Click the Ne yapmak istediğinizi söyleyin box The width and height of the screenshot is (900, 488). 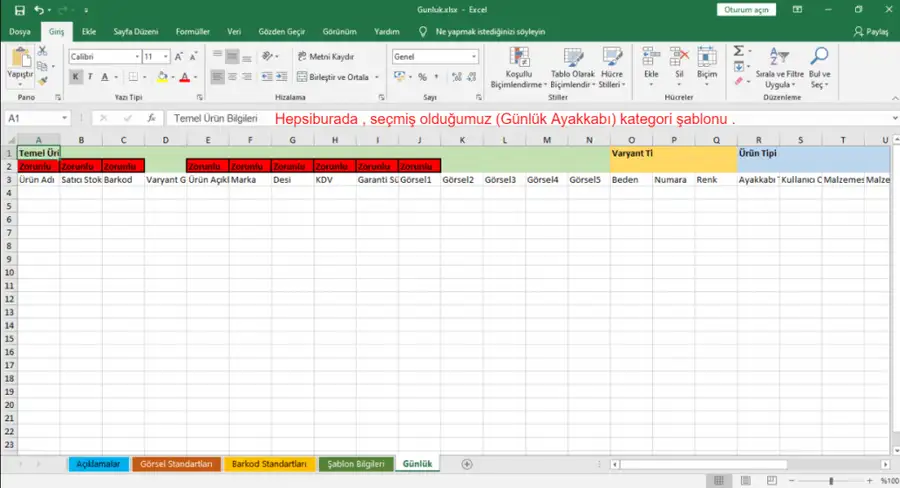coord(490,32)
